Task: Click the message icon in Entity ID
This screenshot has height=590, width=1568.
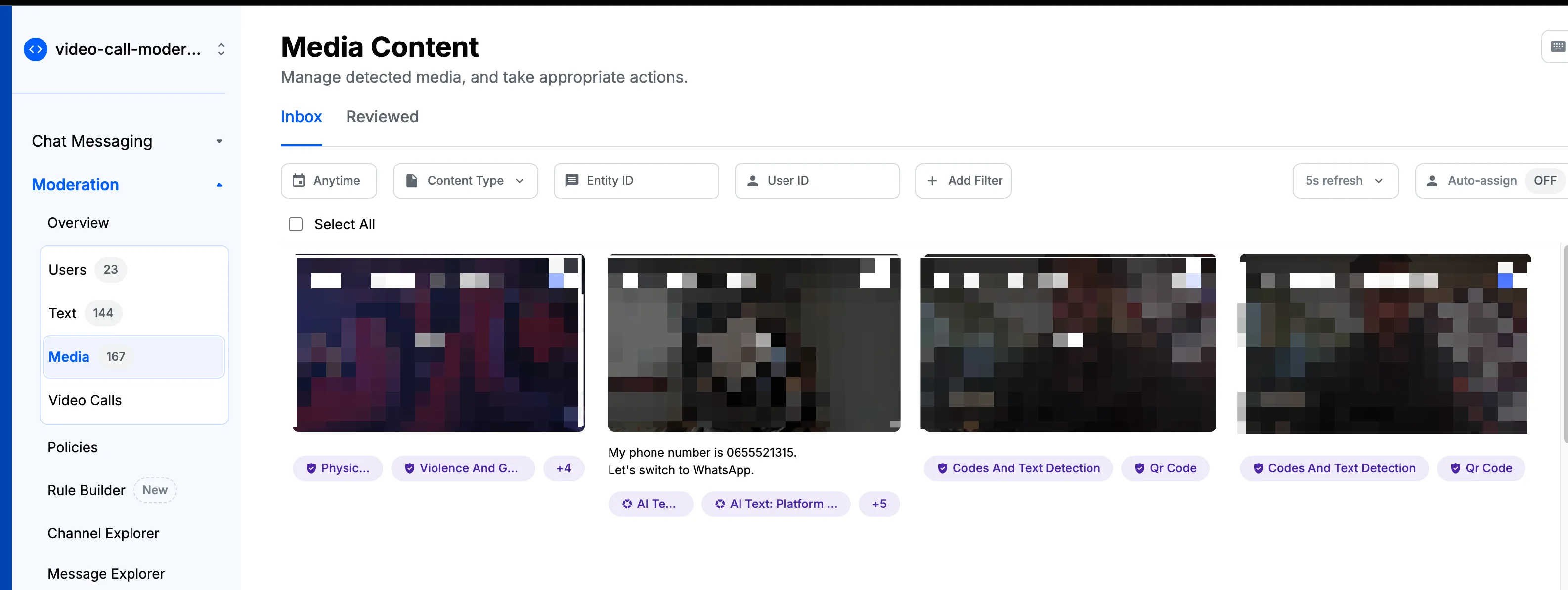Action: coord(571,181)
